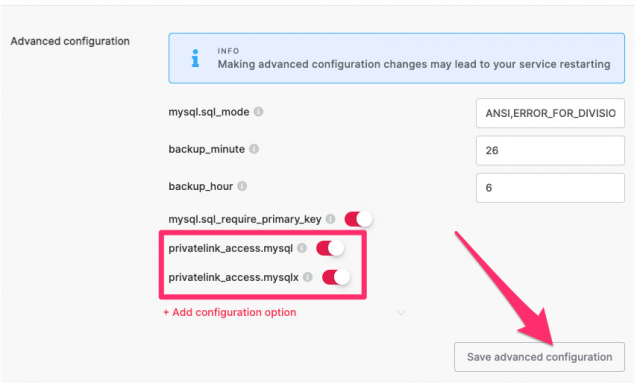
Task: Expand the configuration option dropdown chevron
Action: 401,313
